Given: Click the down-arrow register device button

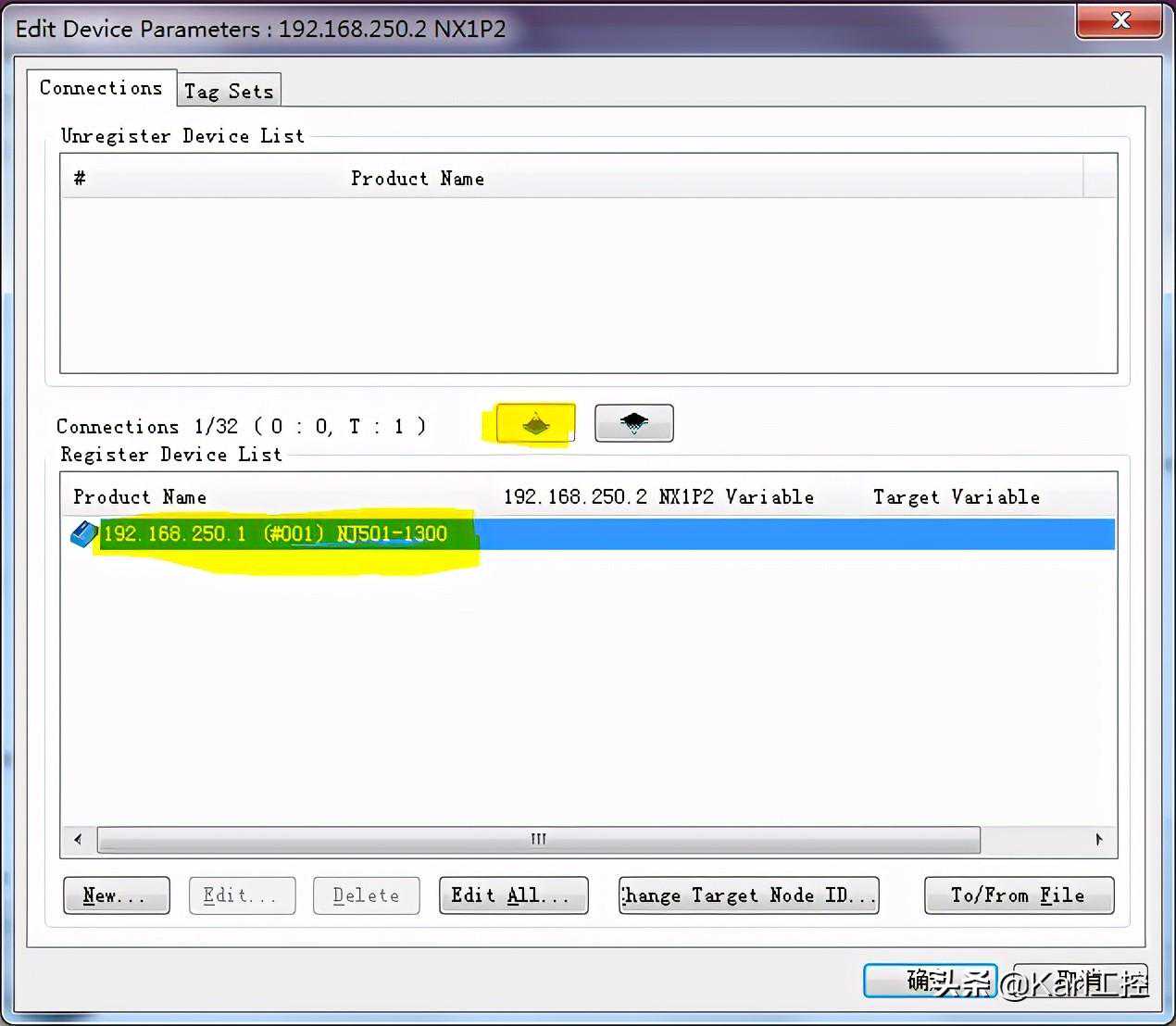Looking at the screenshot, I should point(633,423).
